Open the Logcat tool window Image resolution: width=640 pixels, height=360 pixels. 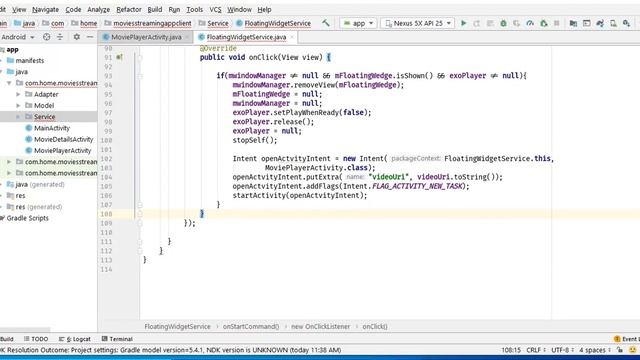(75, 339)
